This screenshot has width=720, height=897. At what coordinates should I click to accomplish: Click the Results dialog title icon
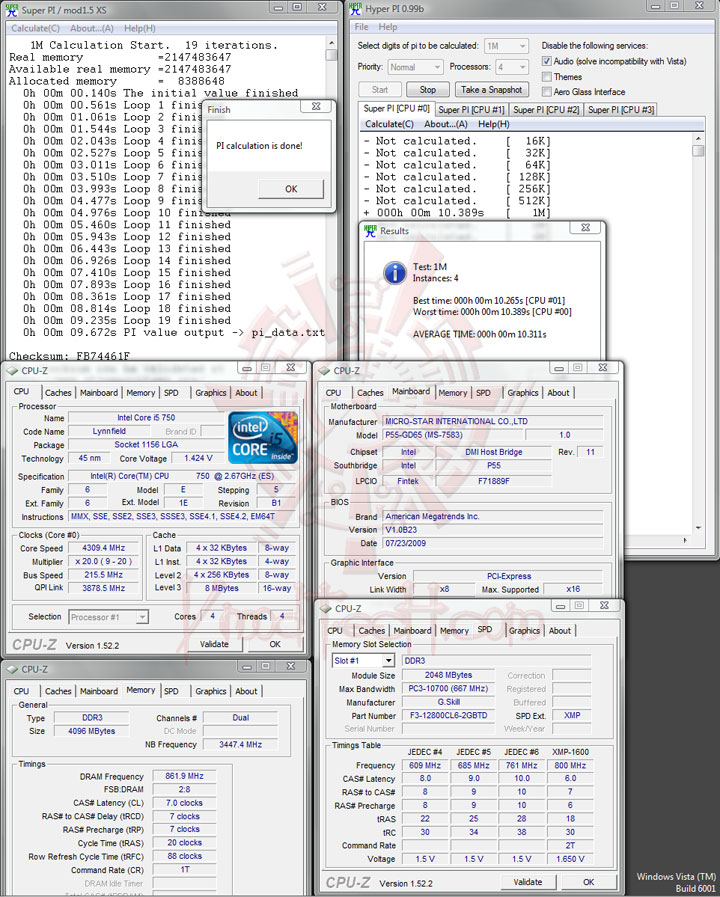370,231
